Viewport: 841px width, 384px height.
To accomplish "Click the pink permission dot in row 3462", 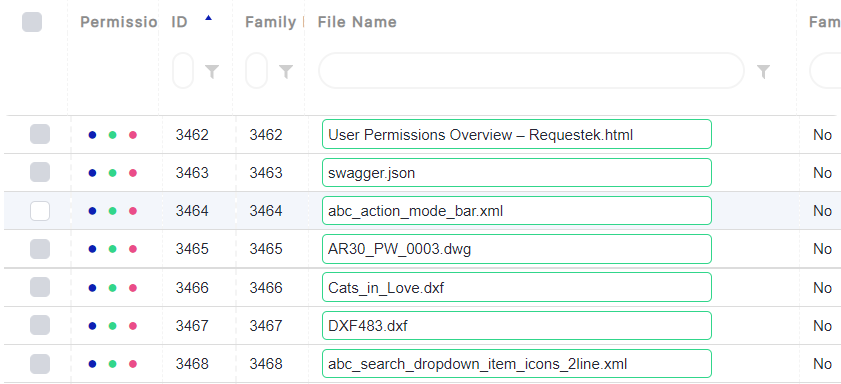I will pos(133,135).
